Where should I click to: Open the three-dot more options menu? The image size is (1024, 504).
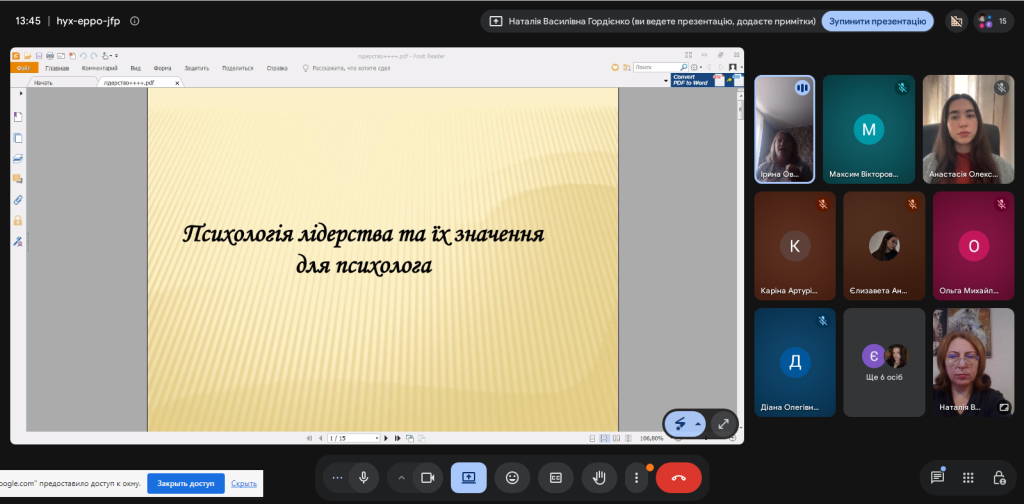point(636,478)
